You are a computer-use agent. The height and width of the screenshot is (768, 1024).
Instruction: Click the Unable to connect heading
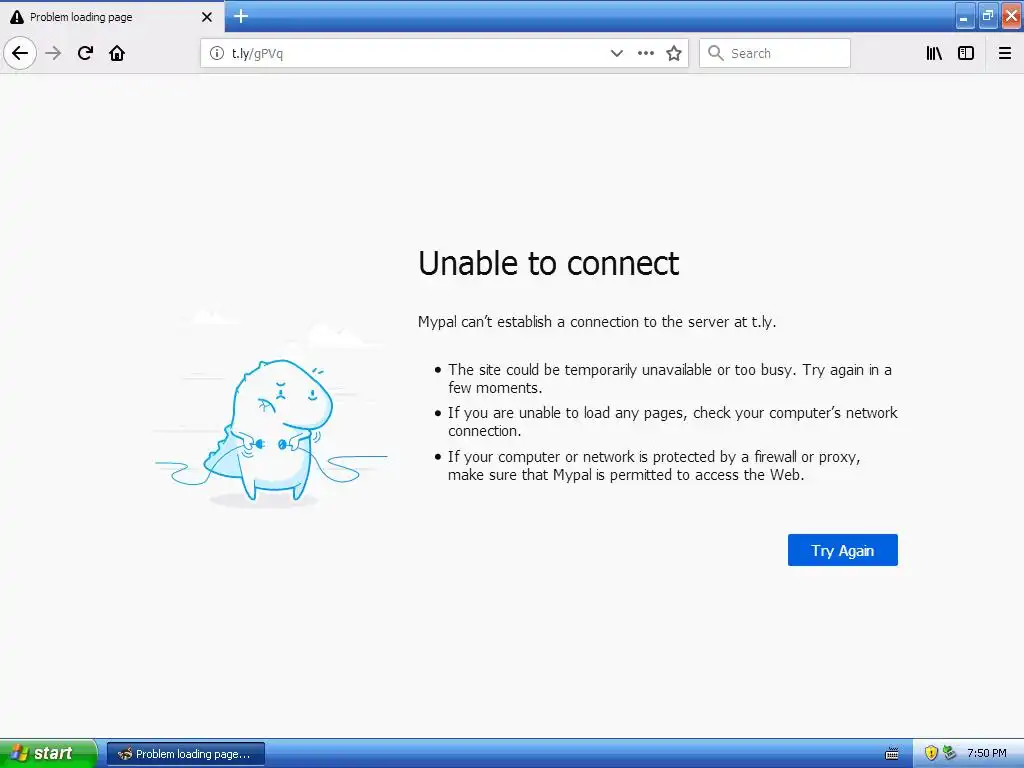tap(549, 263)
